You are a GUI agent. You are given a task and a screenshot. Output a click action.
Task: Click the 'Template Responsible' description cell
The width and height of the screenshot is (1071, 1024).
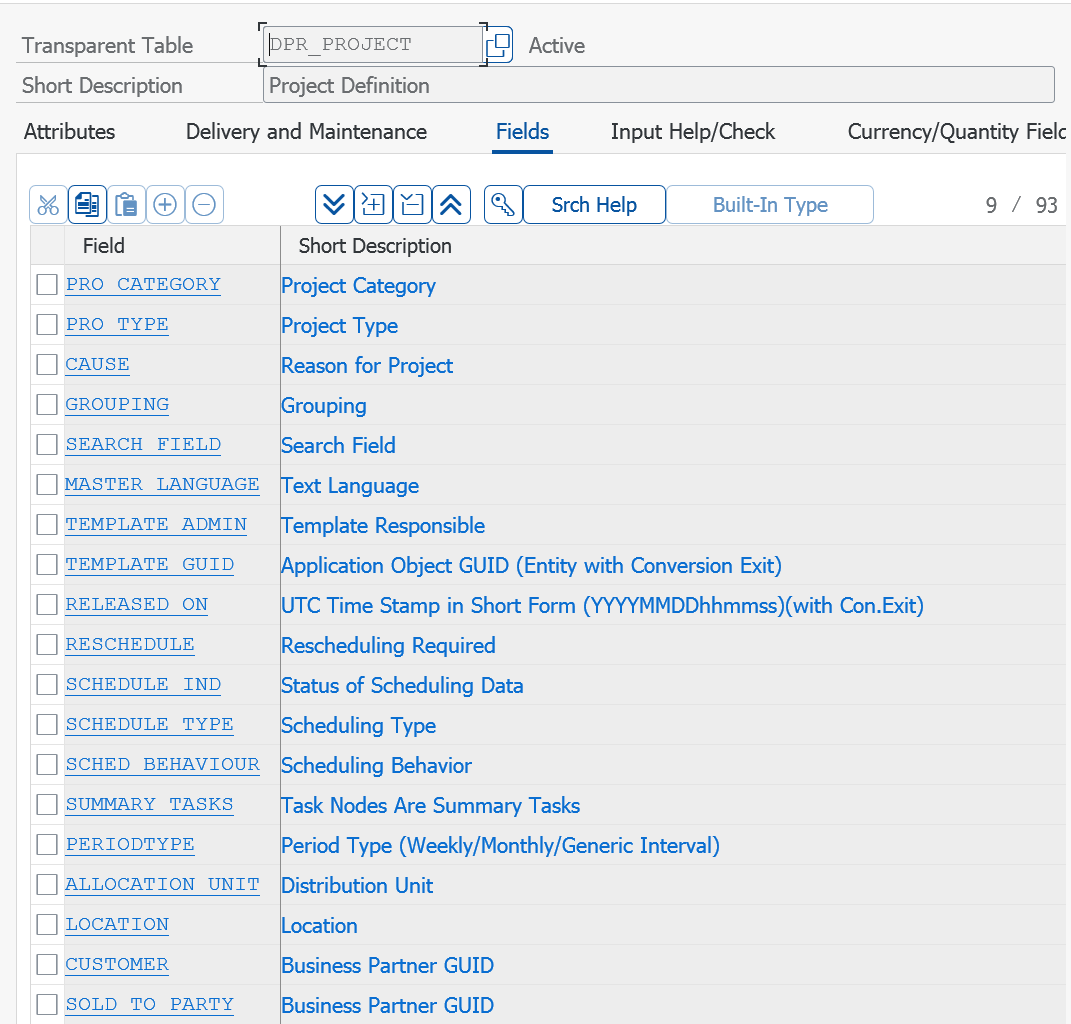click(x=382, y=525)
